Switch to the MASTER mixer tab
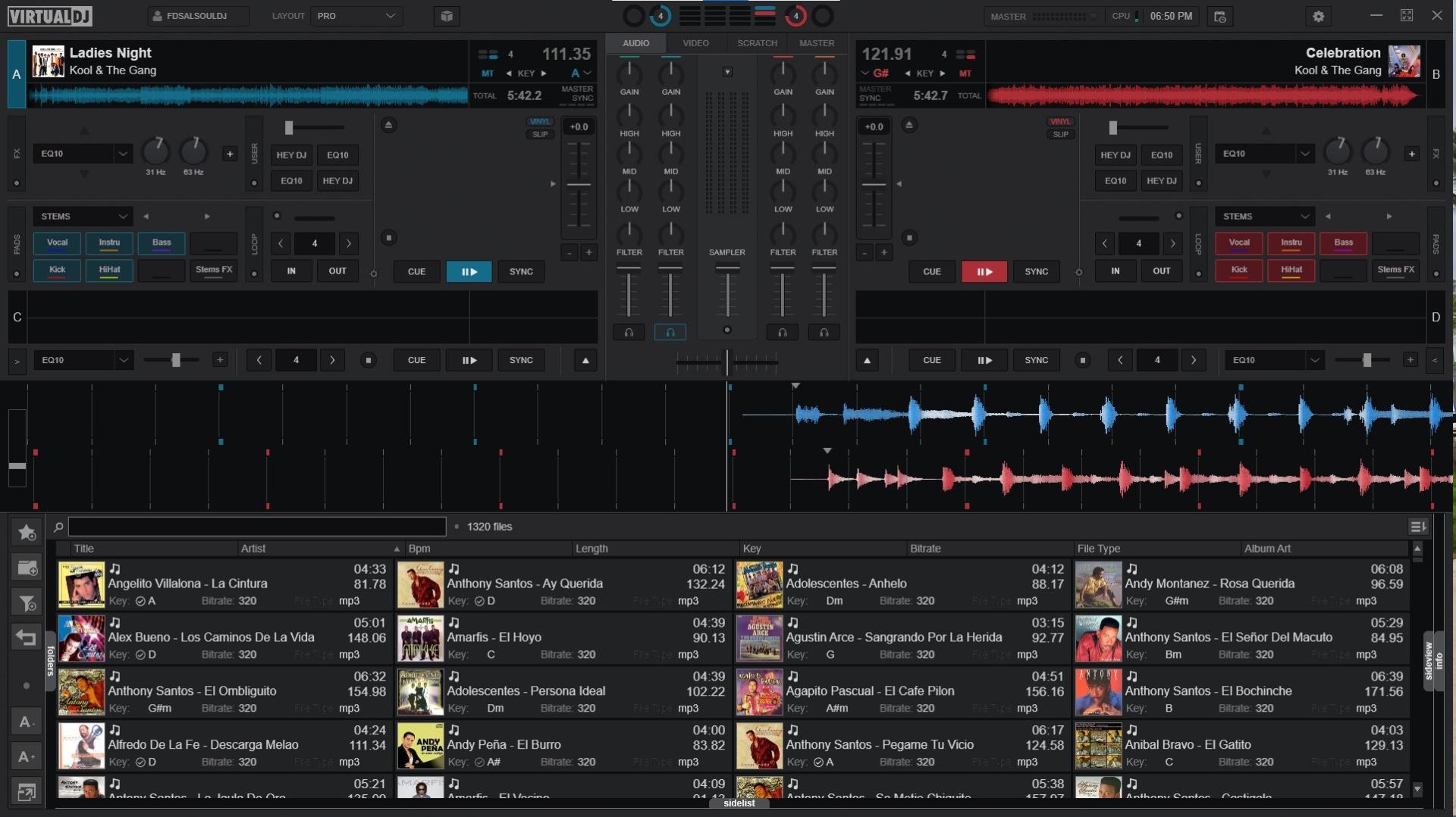This screenshot has width=1456, height=817. 817,43
